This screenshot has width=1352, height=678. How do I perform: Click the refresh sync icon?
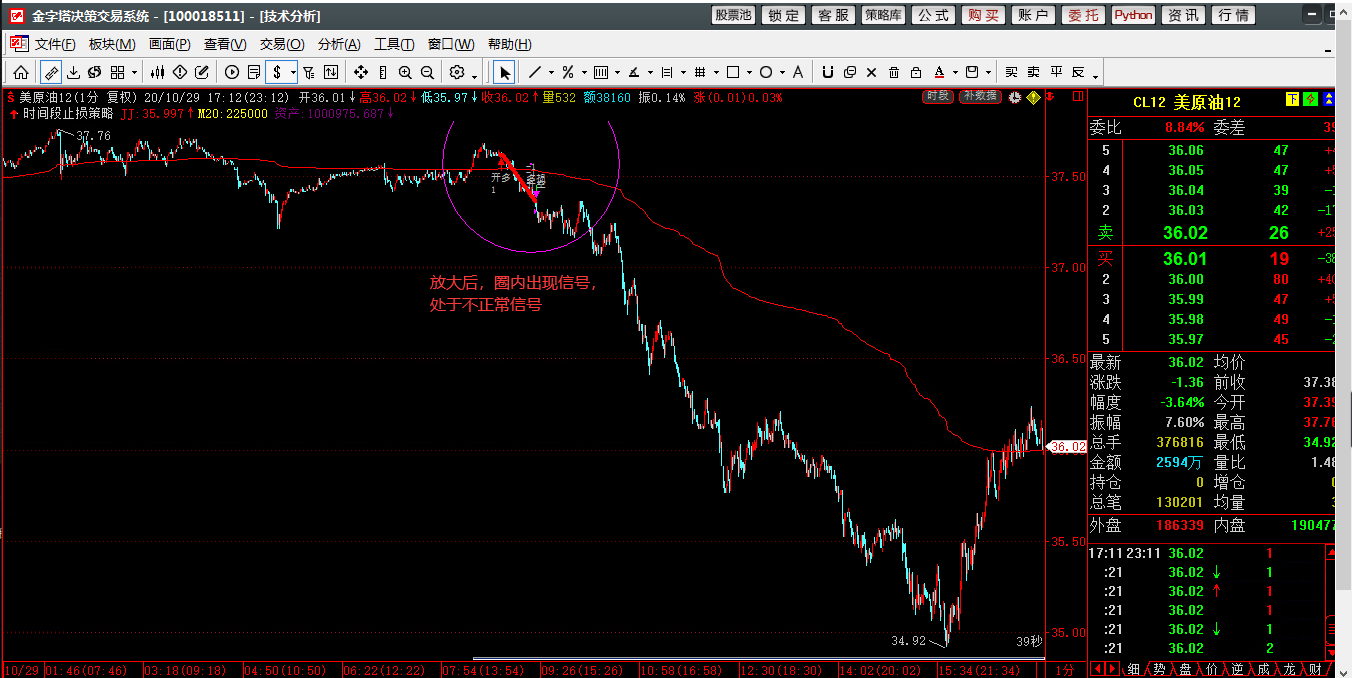[95, 72]
